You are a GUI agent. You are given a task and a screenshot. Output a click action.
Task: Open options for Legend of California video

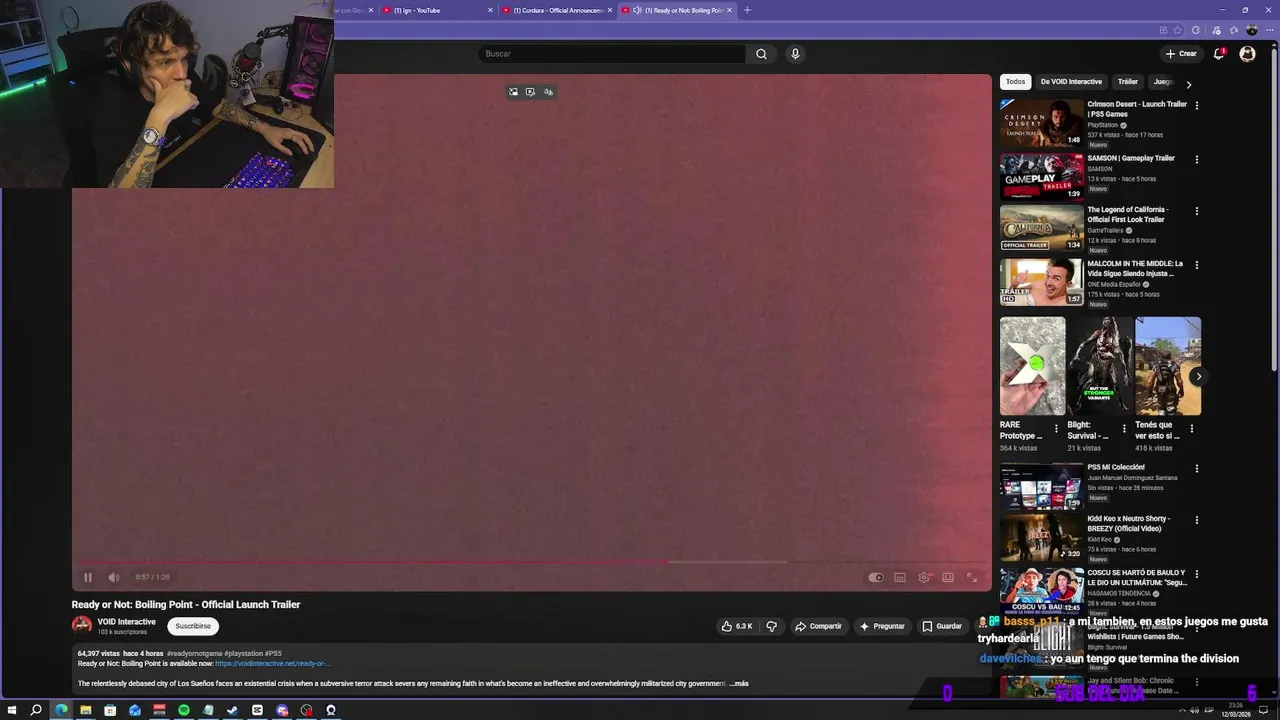click(x=1196, y=211)
